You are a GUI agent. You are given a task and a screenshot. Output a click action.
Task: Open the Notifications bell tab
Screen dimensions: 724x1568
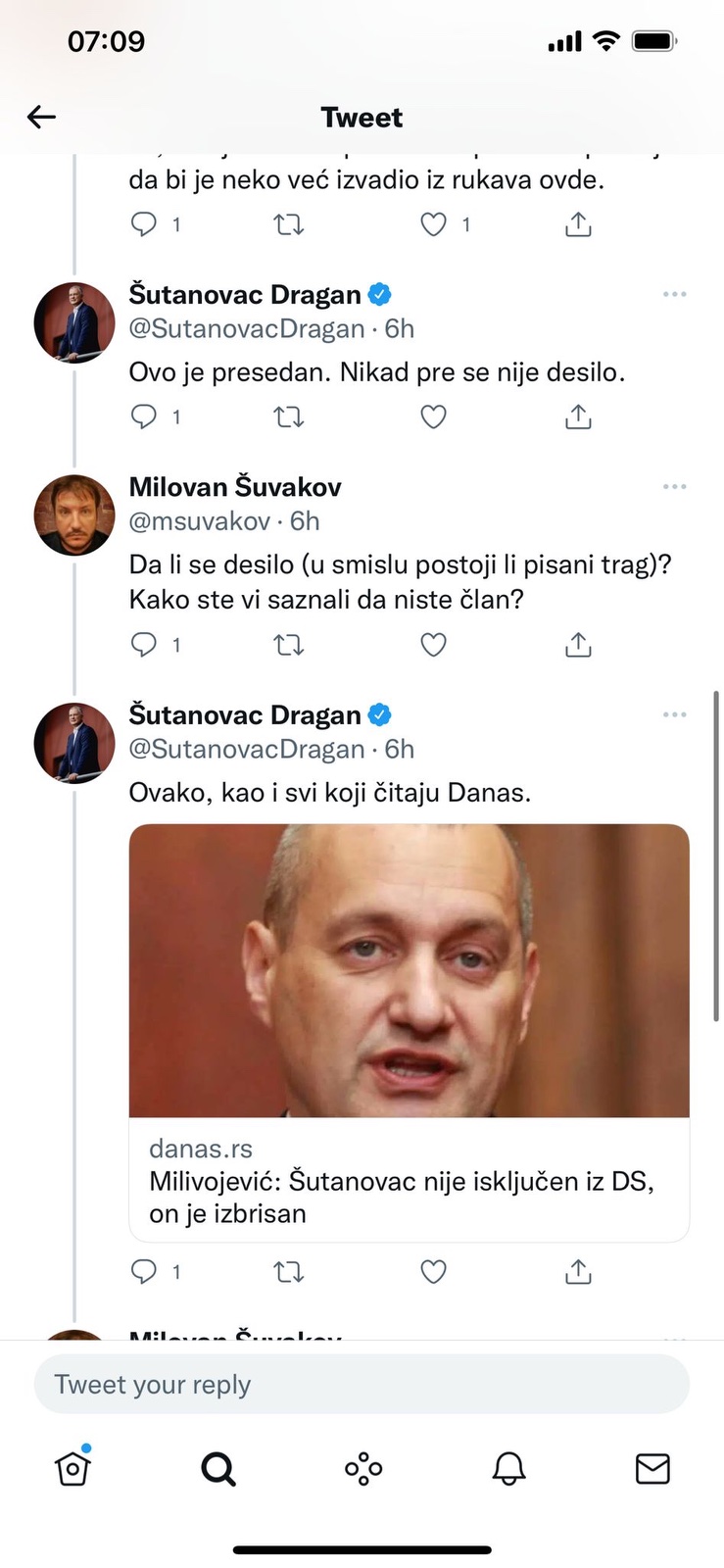point(508,1469)
